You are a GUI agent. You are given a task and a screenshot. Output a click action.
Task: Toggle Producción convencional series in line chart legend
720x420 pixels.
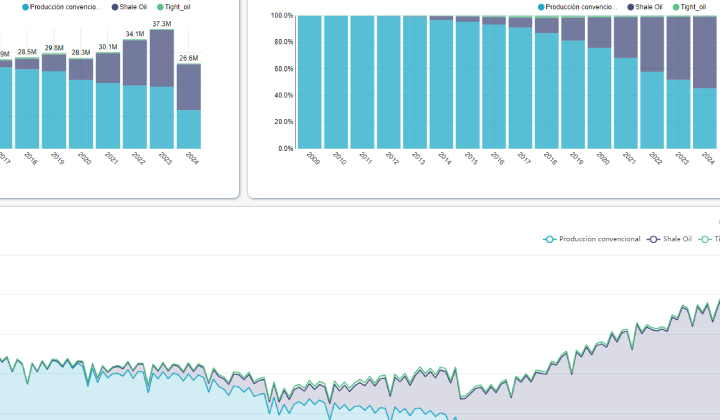click(592, 239)
